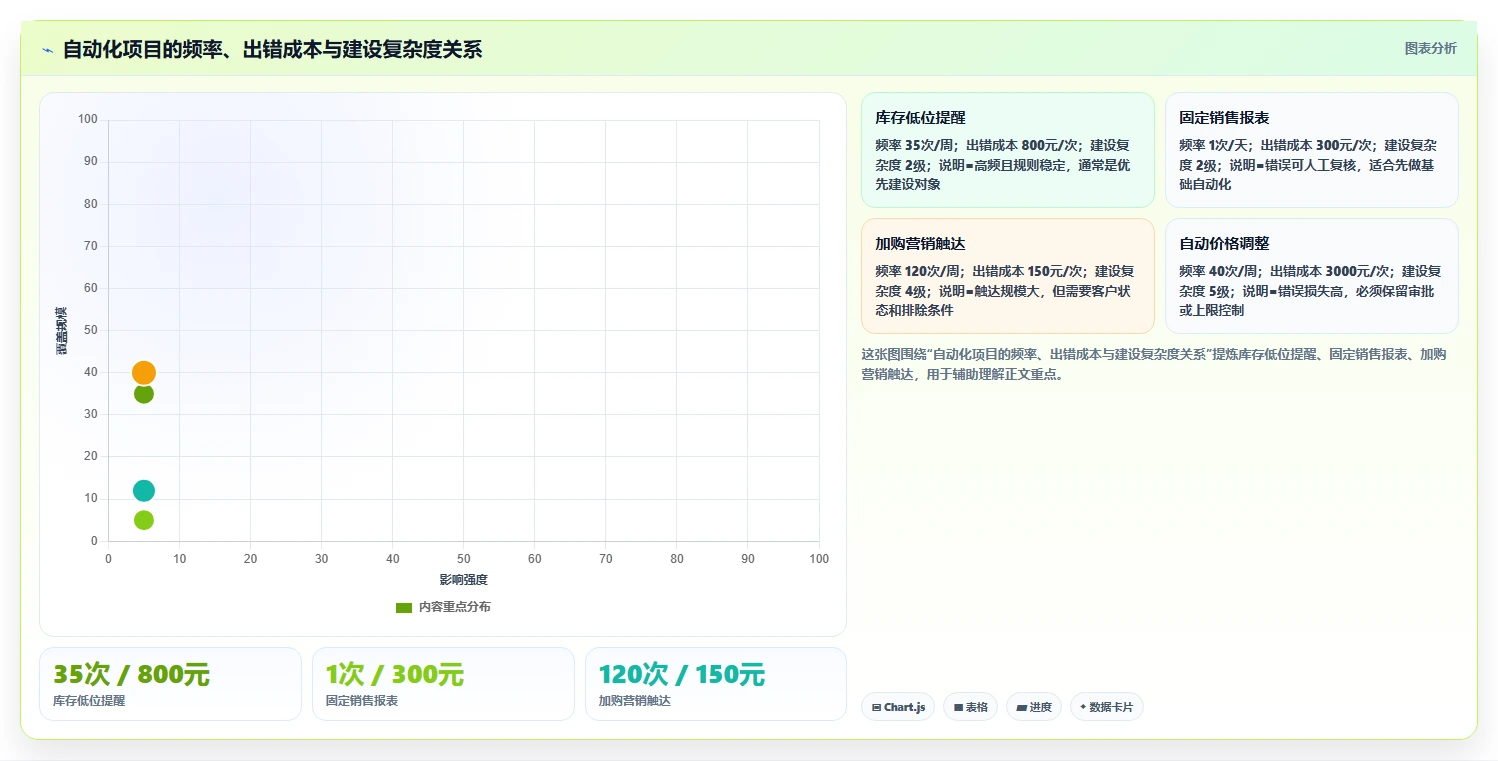Click the teal bubble at value 12
The width and height of the screenshot is (1498, 761).
(144, 491)
